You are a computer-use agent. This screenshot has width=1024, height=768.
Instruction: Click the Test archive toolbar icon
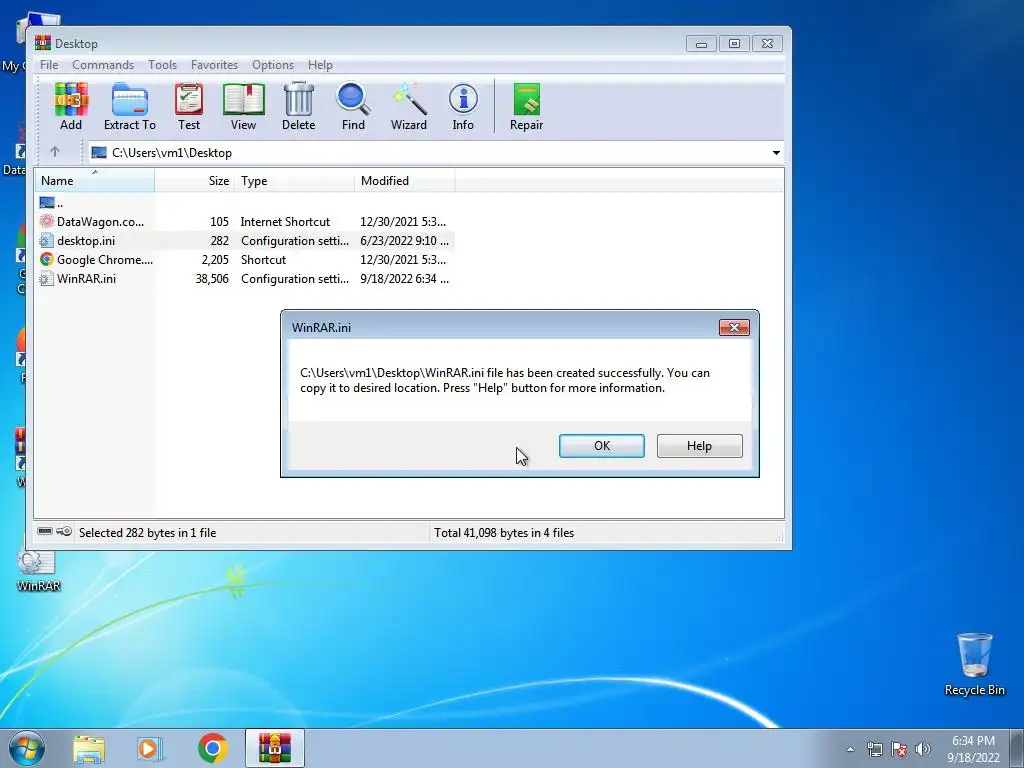click(189, 99)
